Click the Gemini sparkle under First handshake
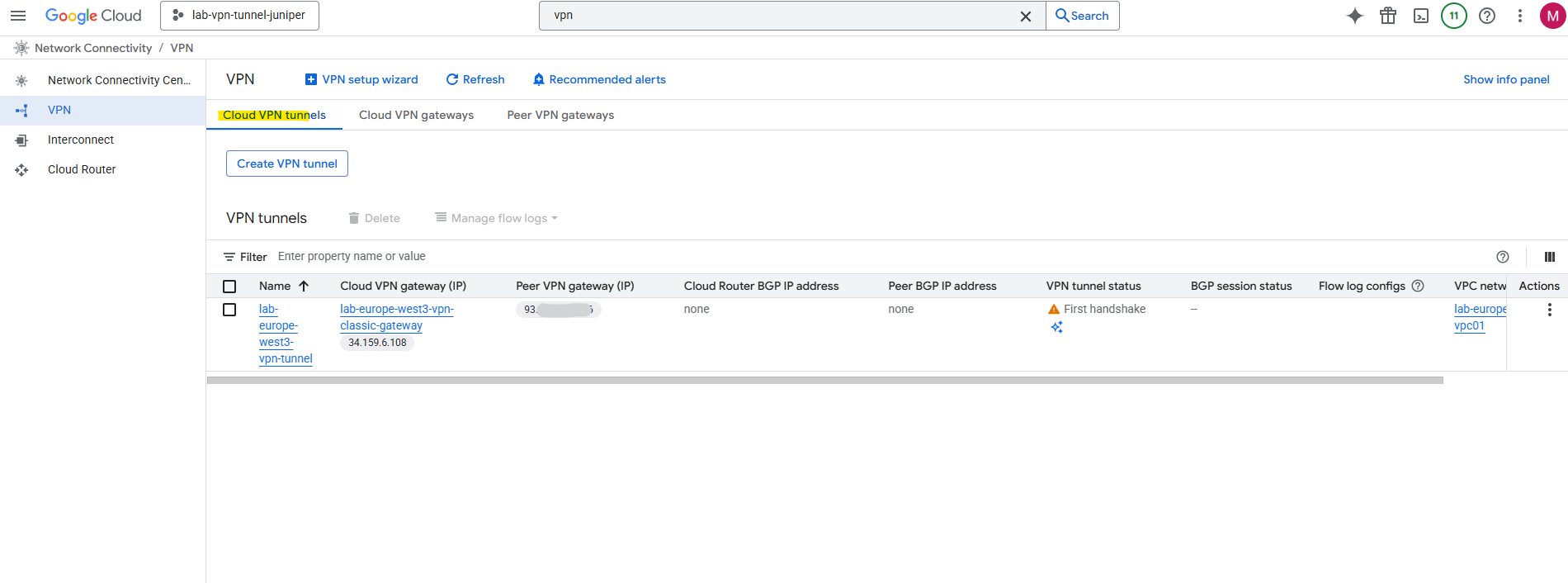 point(1056,327)
